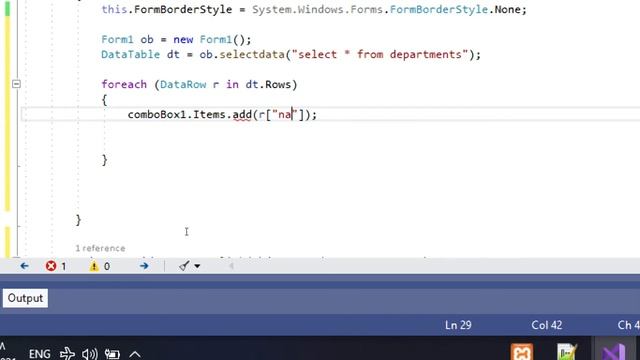Open the volume speaker tray icon

point(89,353)
